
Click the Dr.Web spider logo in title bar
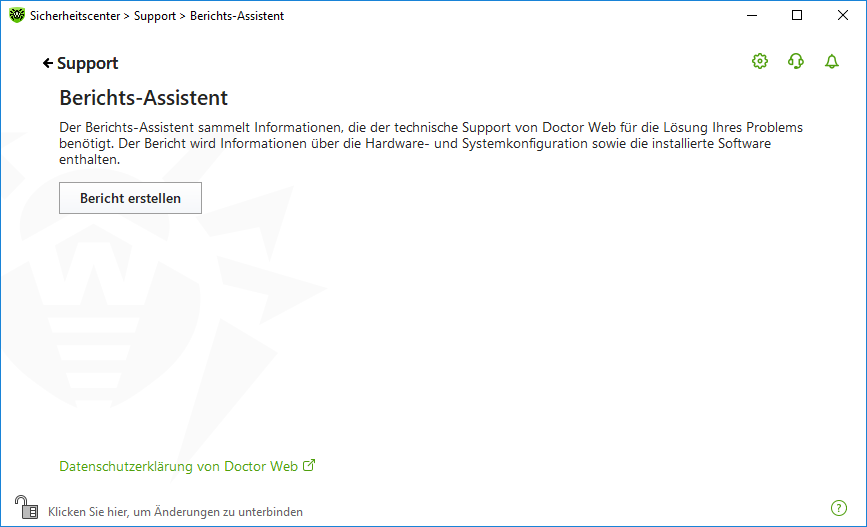(17, 15)
